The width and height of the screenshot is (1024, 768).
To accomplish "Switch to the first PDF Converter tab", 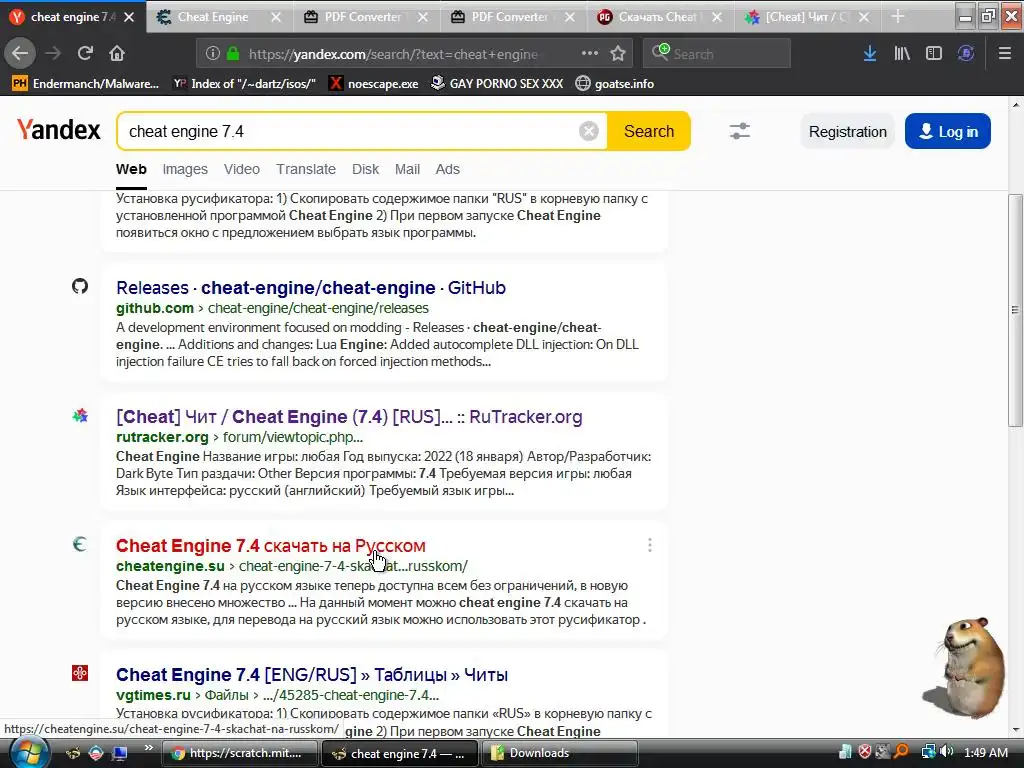I will tap(362, 17).
